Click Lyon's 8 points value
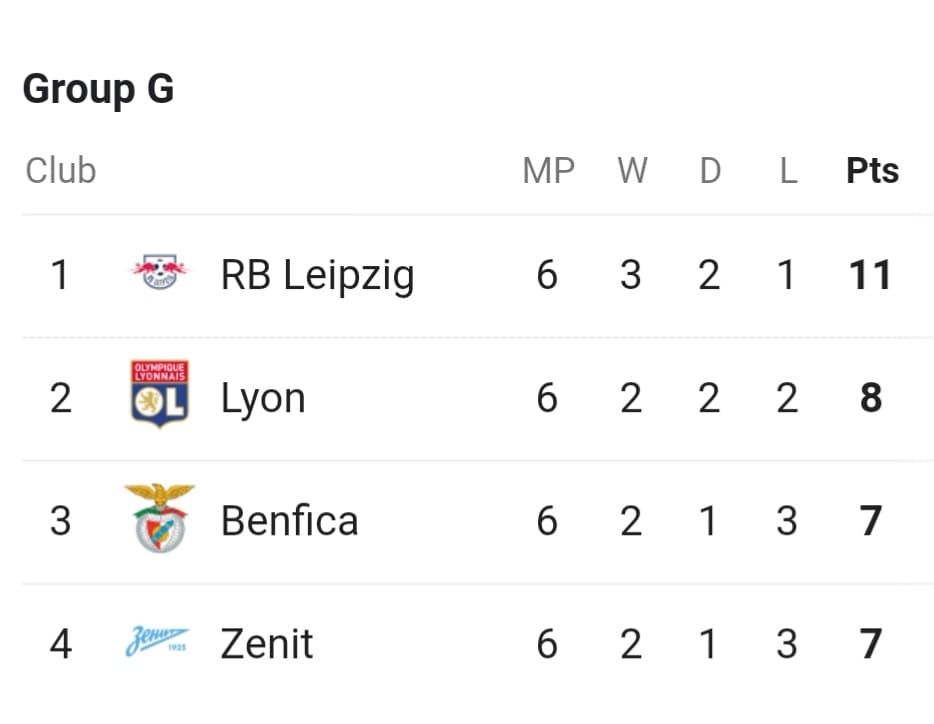Screen dimensions: 934x724 (871, 398)
